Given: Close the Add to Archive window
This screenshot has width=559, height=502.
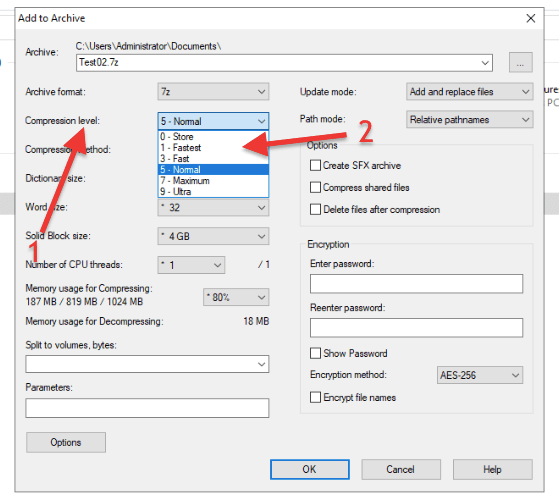Looking at the screenshot, I should (x=530, y=18).
